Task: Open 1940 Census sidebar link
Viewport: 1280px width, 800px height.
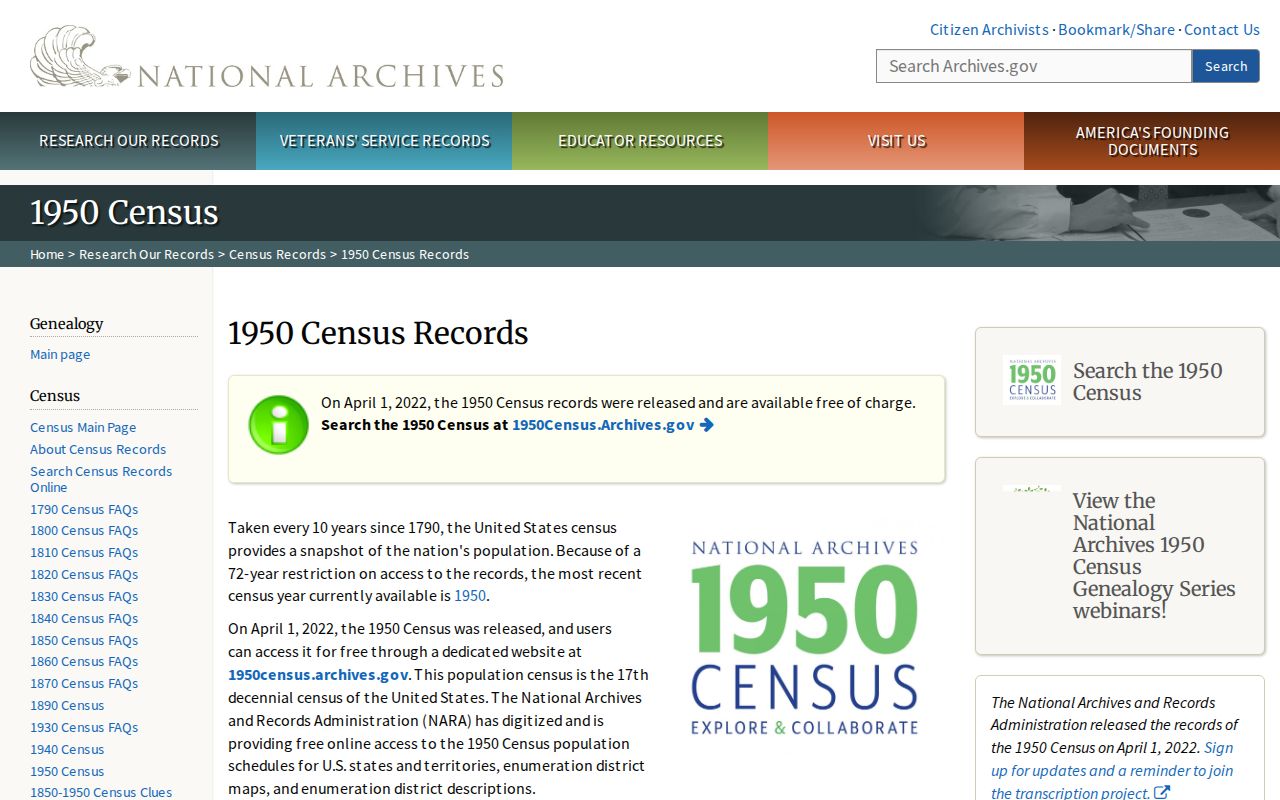Action: [67, 749]
